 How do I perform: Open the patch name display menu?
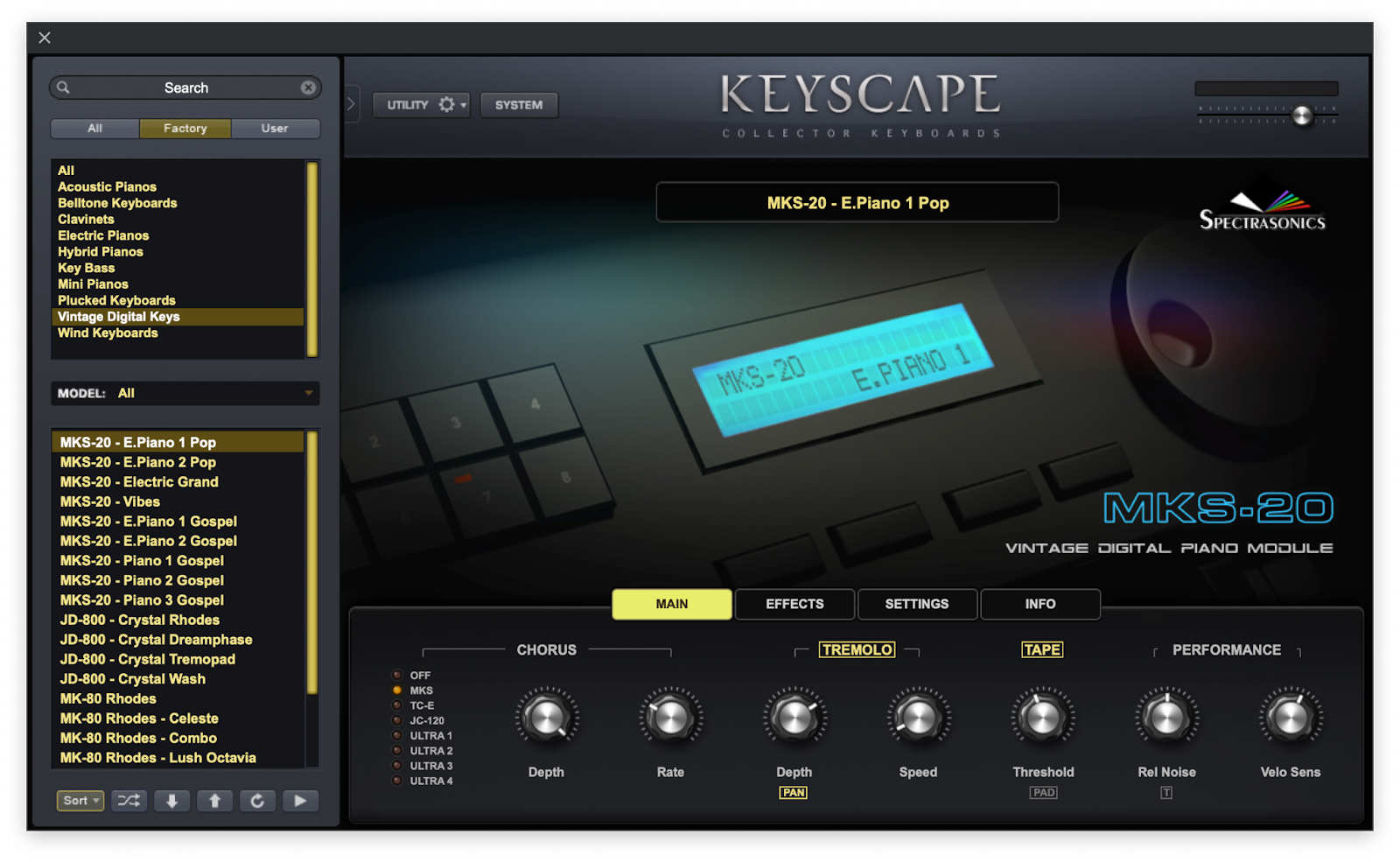(857, 202)
